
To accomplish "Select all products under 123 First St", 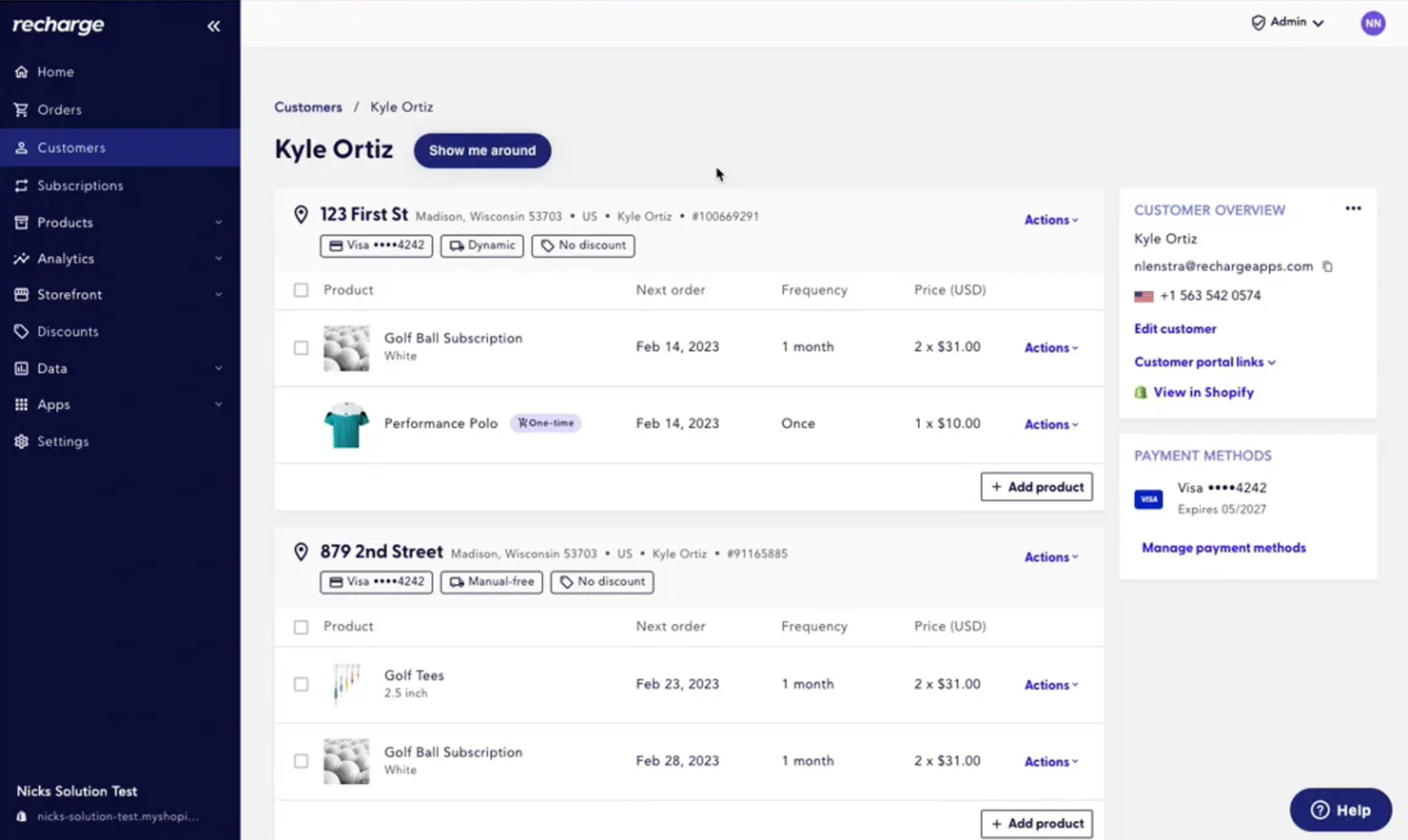I will pos(301,290).
